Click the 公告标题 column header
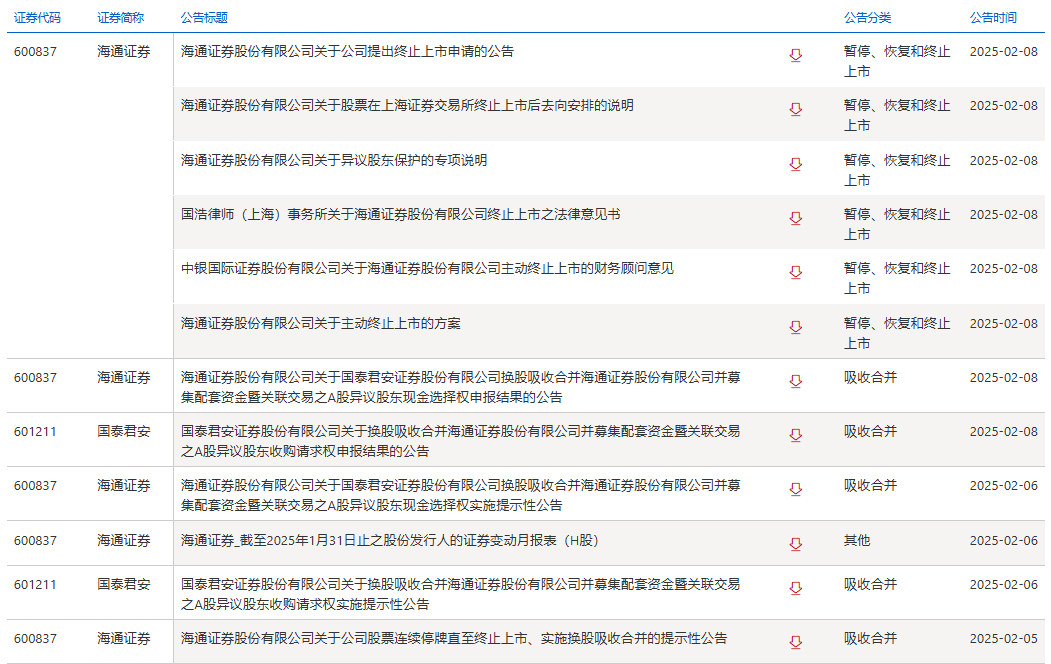 [x=204, y=18]
